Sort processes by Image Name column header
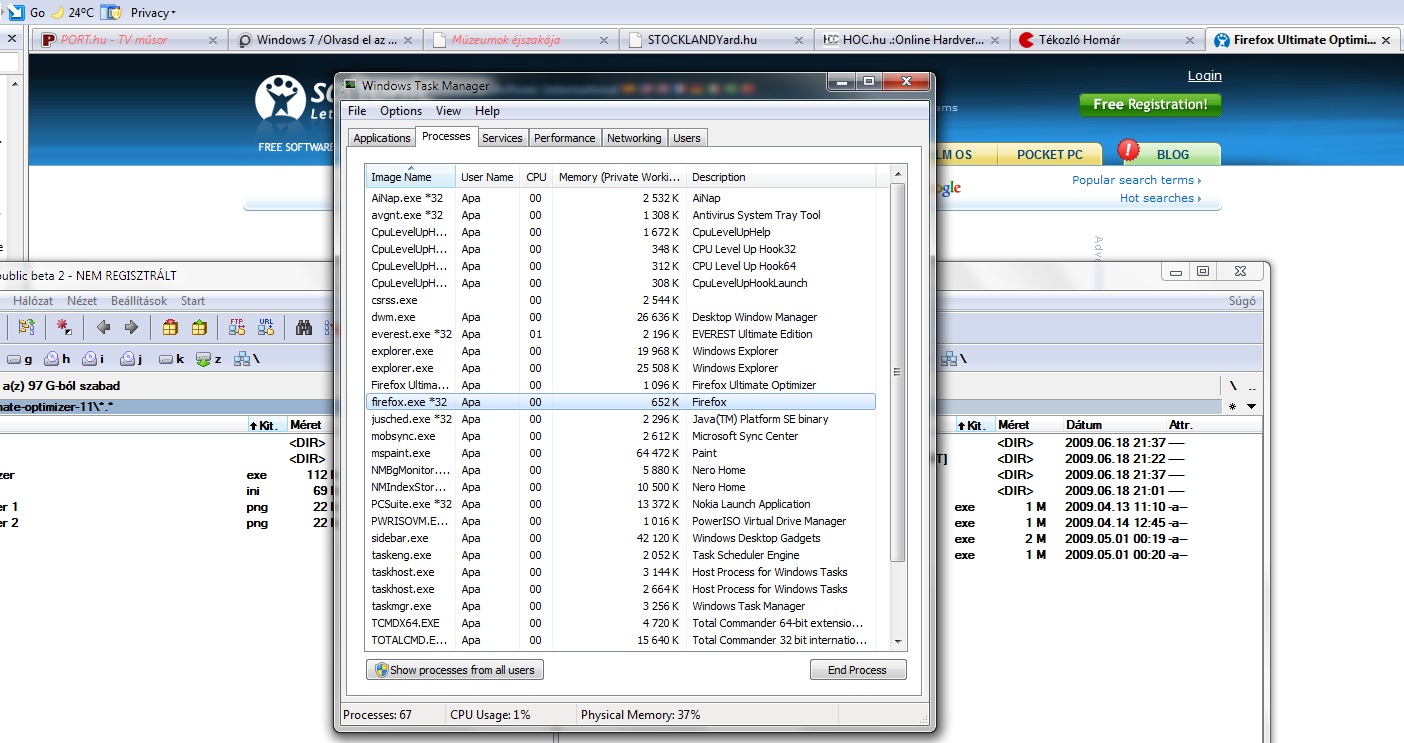 click(x=410, y=177)
